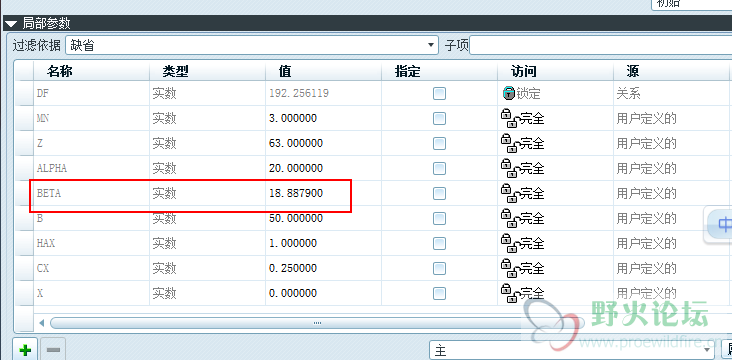Click the value 3.000000 of MN
This screenshot has width=732, height=360.
pyautogui.click(x=293, y=119)
